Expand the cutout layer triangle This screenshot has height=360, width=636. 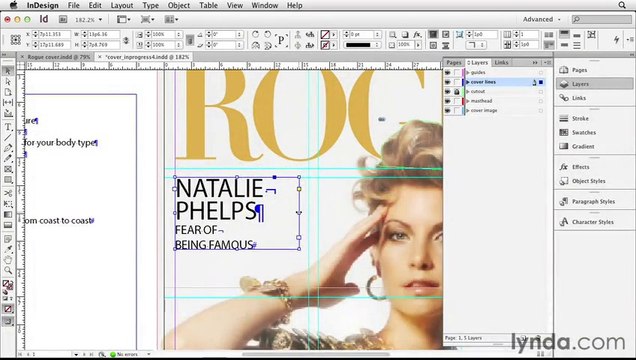468,92
